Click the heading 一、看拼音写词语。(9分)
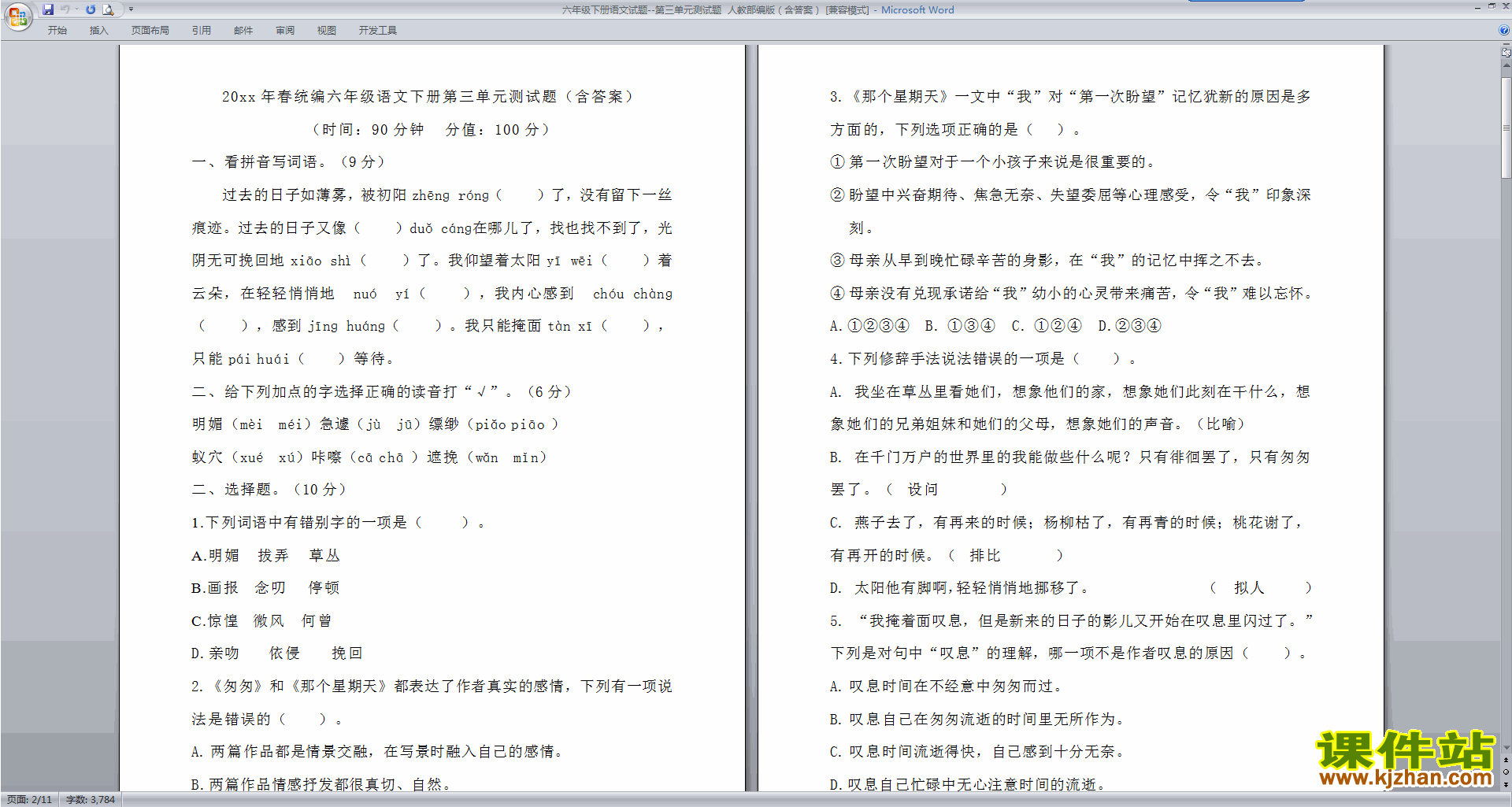The height and width of the screenshot is (807, 1512). [x=288, y=162]
